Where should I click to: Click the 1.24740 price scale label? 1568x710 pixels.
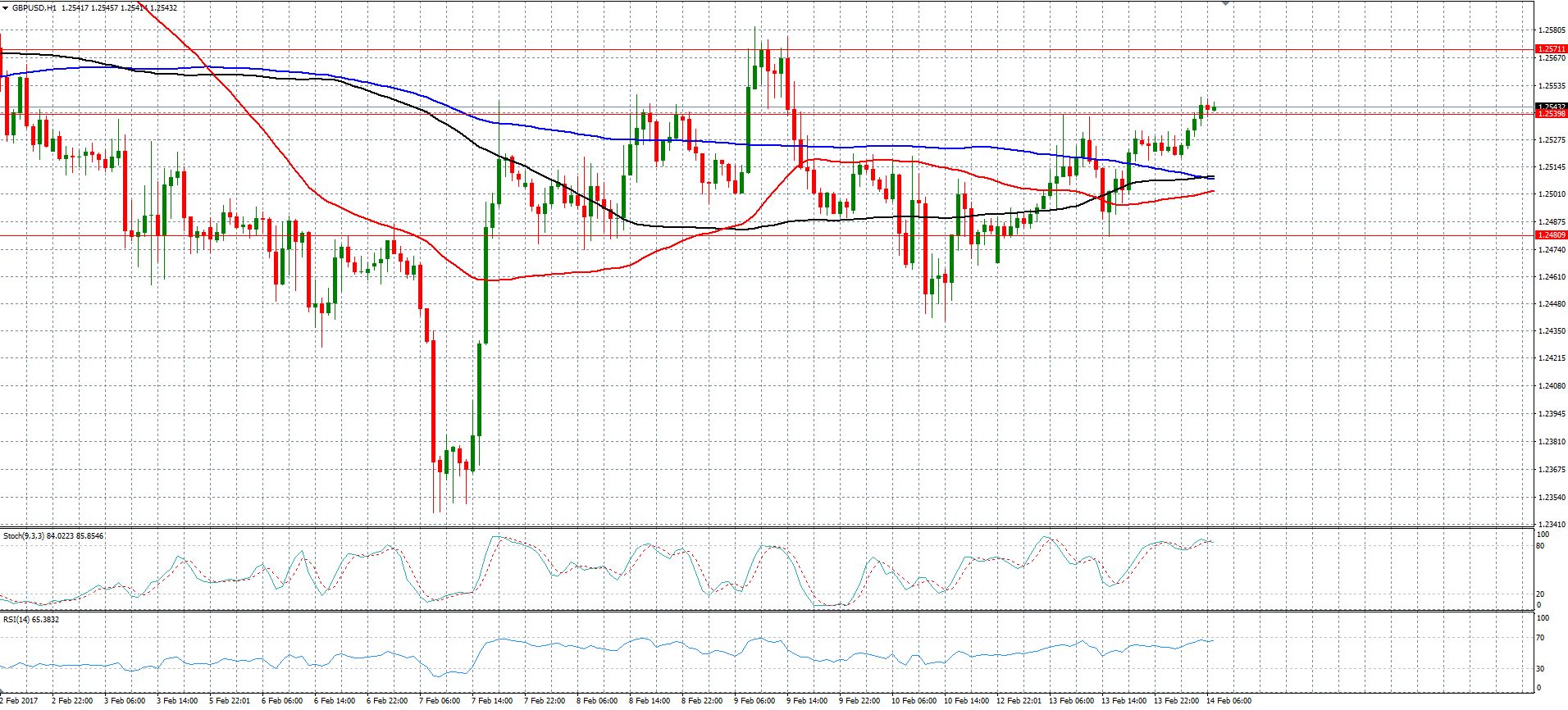[1552, 249]
